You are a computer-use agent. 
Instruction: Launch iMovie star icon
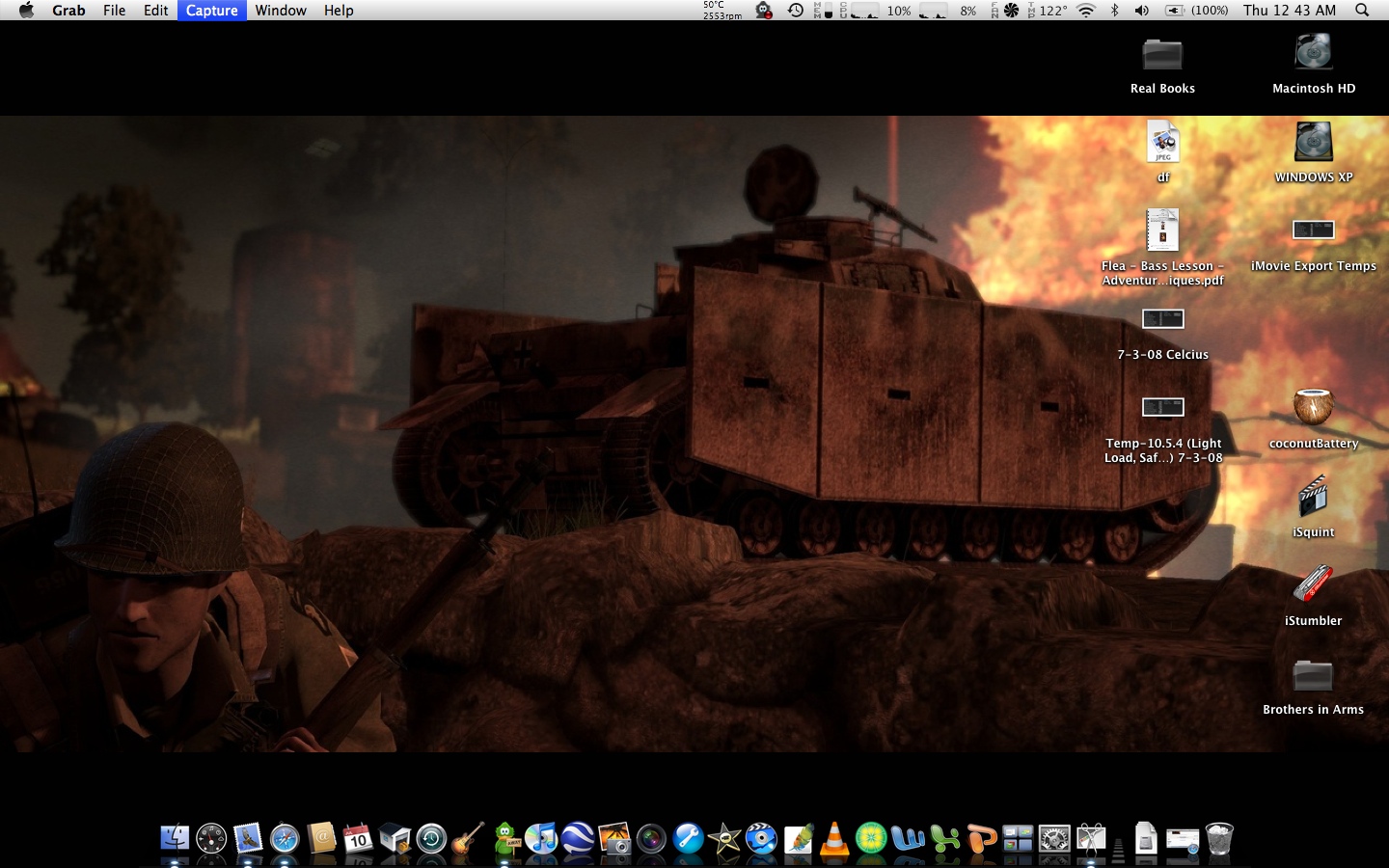724,839
